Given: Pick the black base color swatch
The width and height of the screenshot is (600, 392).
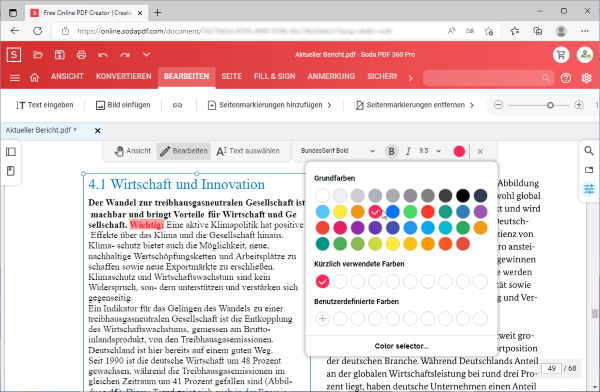Looking at the screenshot, I should tap(463, 196).
